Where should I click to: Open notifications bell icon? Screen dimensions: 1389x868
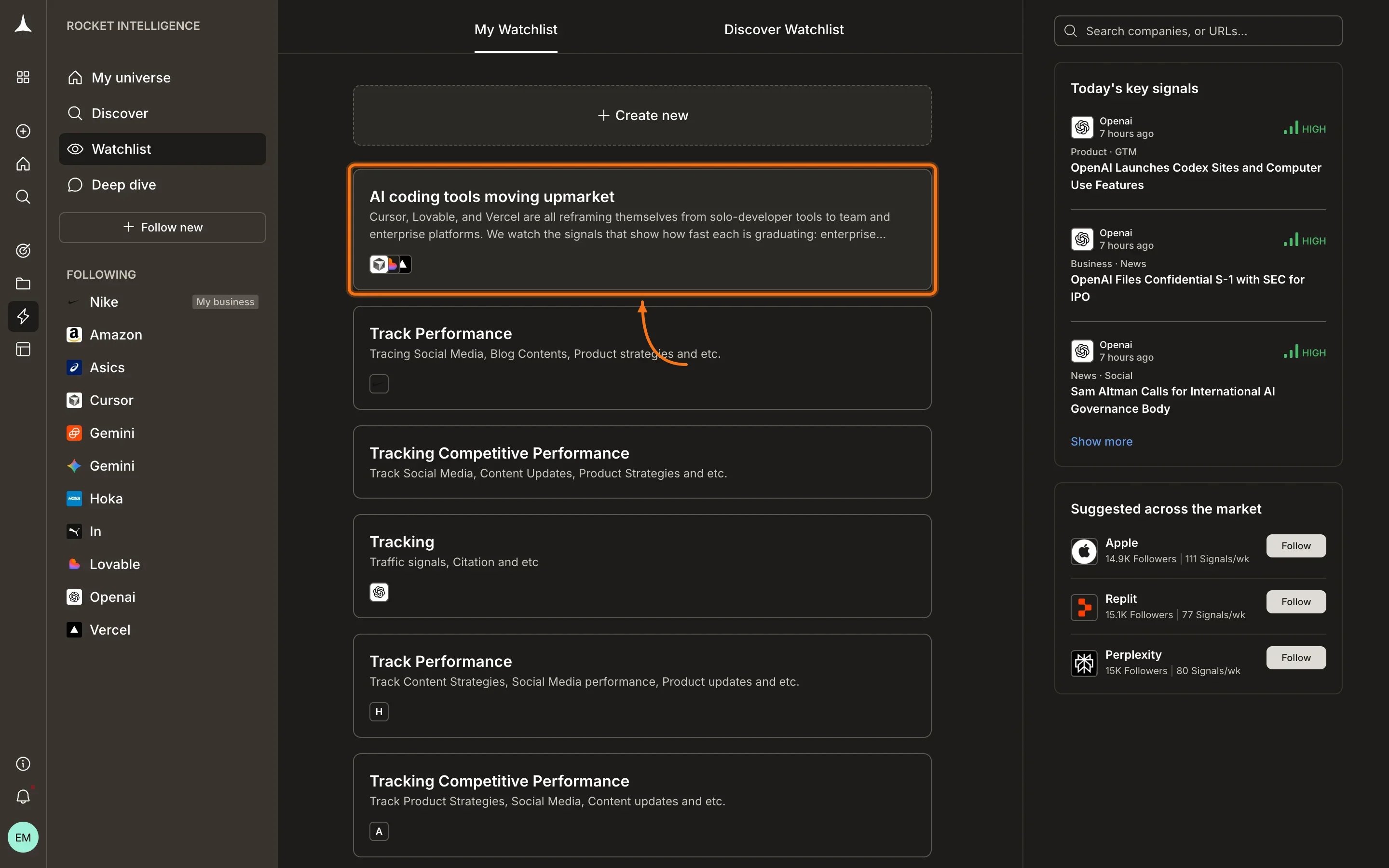coord(23,796)
